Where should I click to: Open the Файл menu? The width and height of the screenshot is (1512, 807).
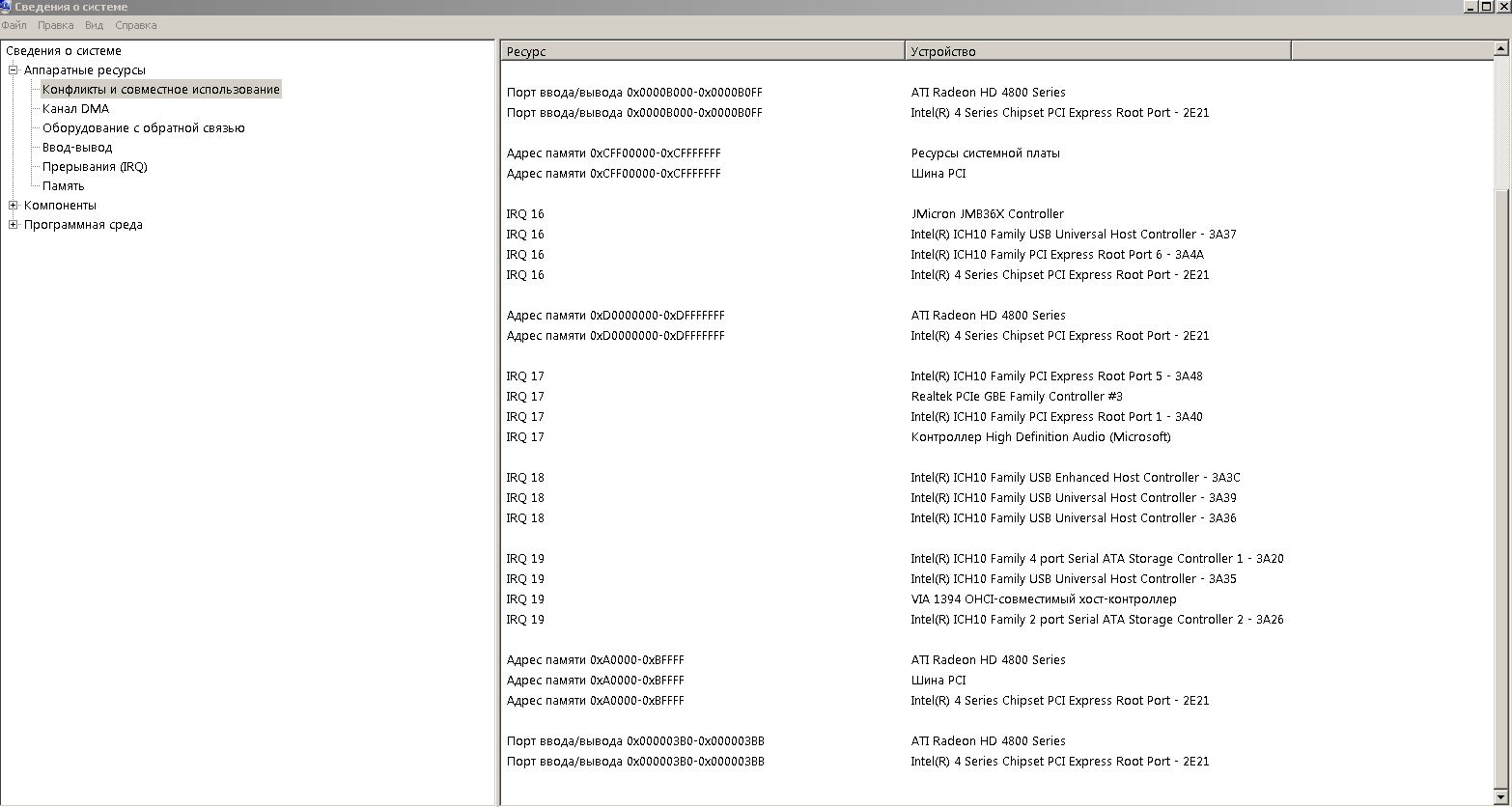coord(14,25)
